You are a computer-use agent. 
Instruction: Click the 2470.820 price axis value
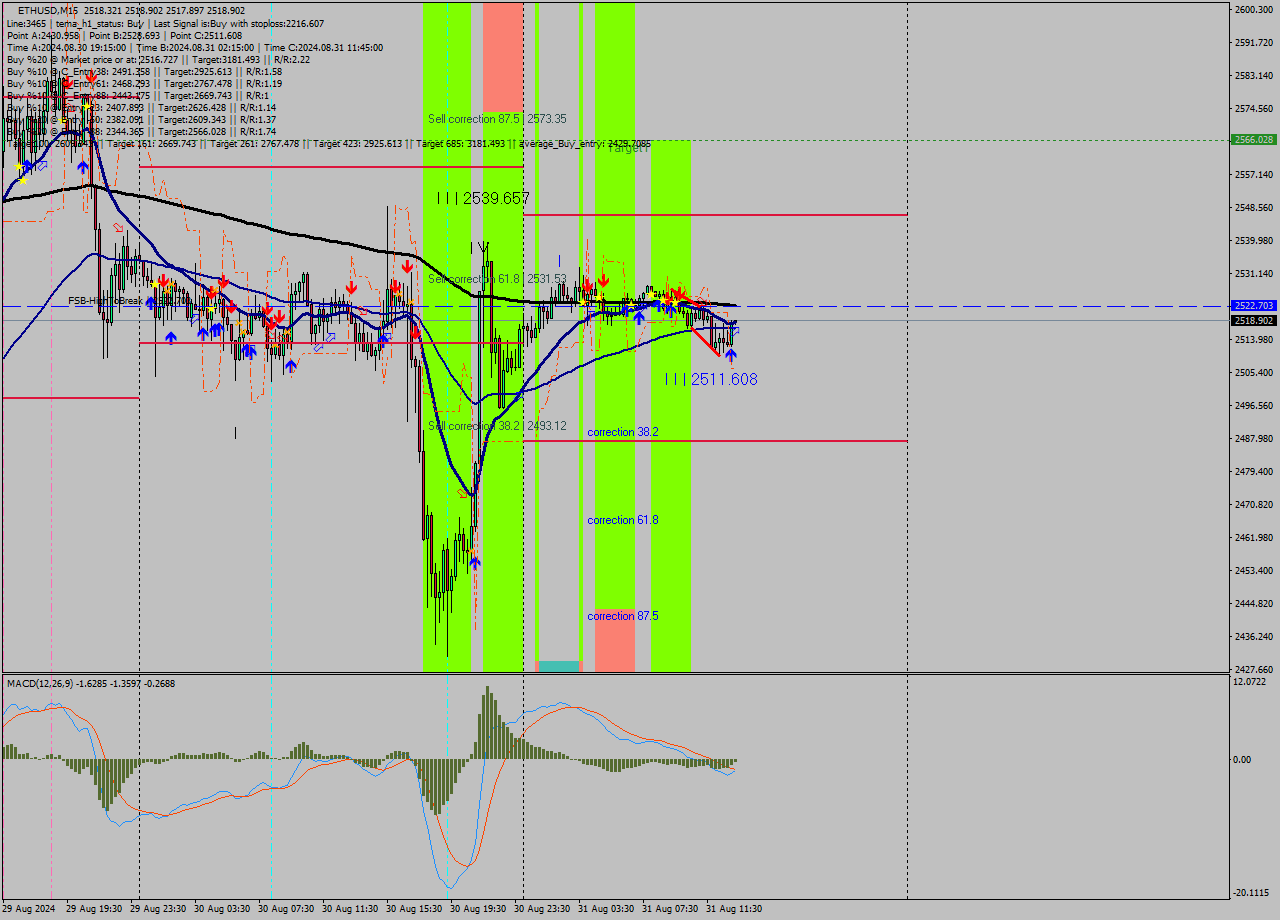1254,504
